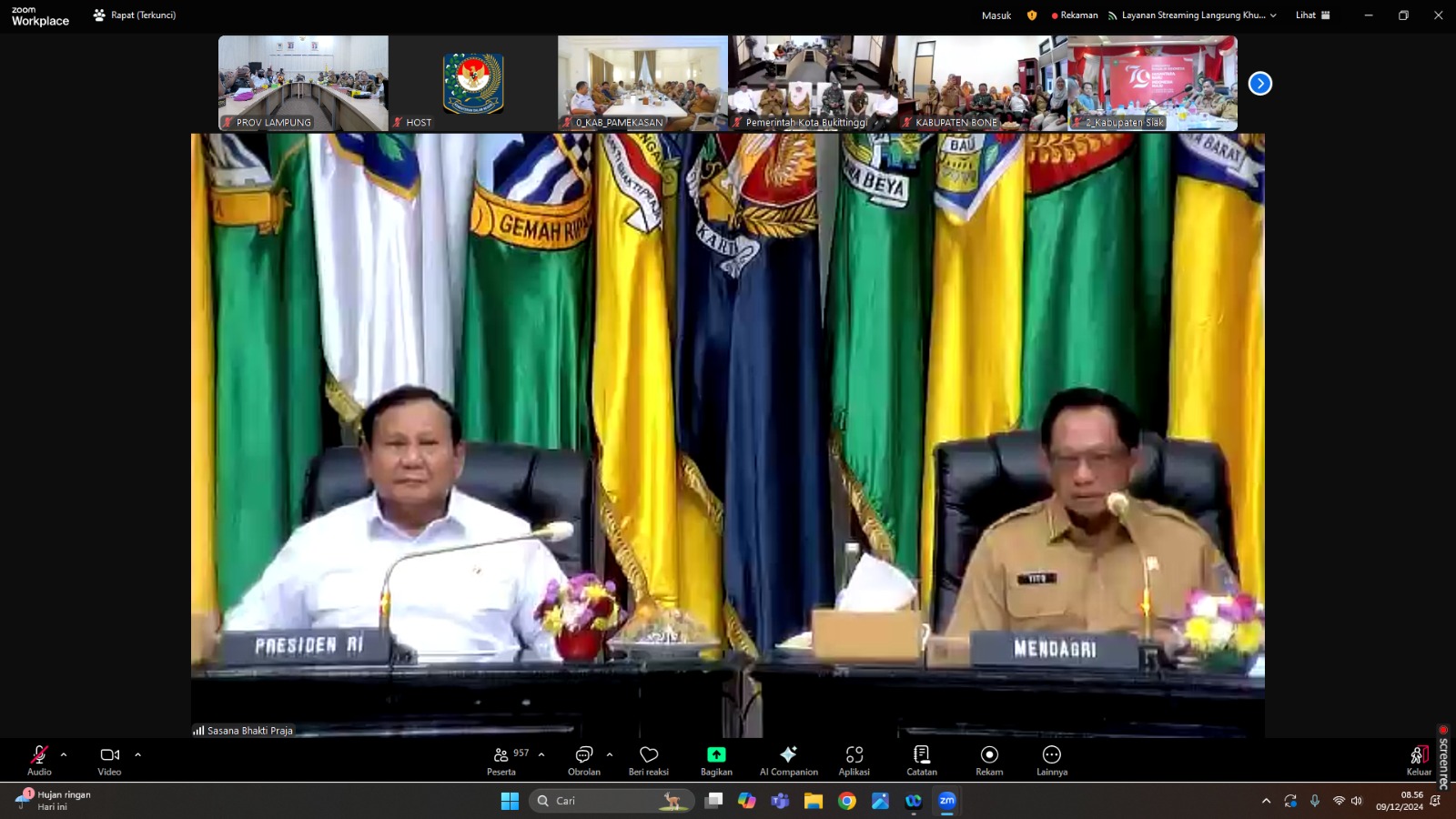Open Catatan notes
The image size is (1456, 819).
pos(921,761)
